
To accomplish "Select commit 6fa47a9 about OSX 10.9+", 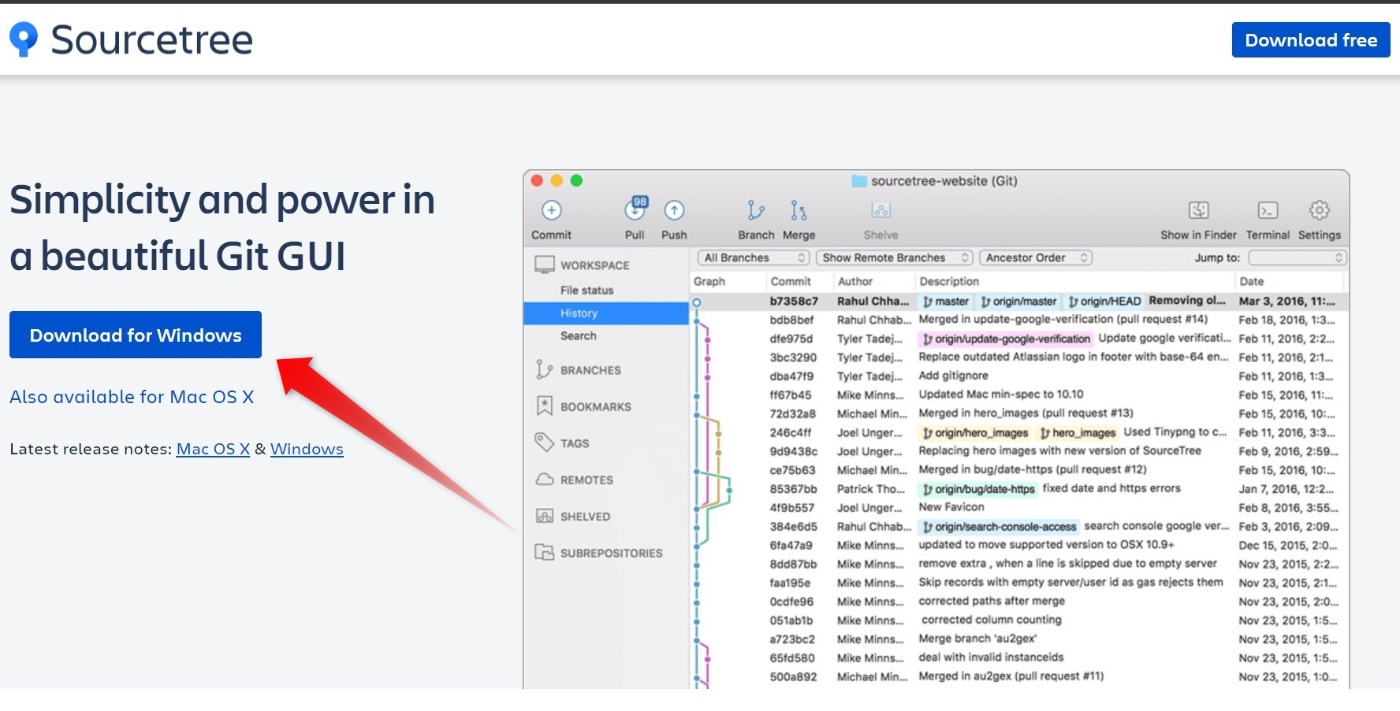I will (1018, 545).
